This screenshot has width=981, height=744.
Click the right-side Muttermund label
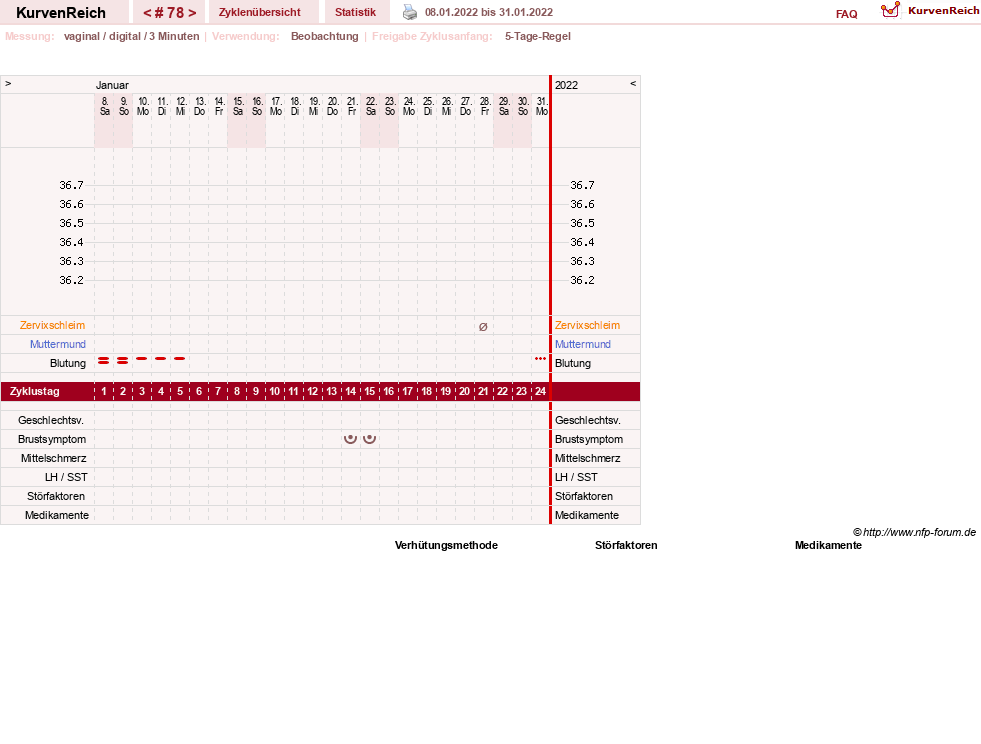pos(583,344)
